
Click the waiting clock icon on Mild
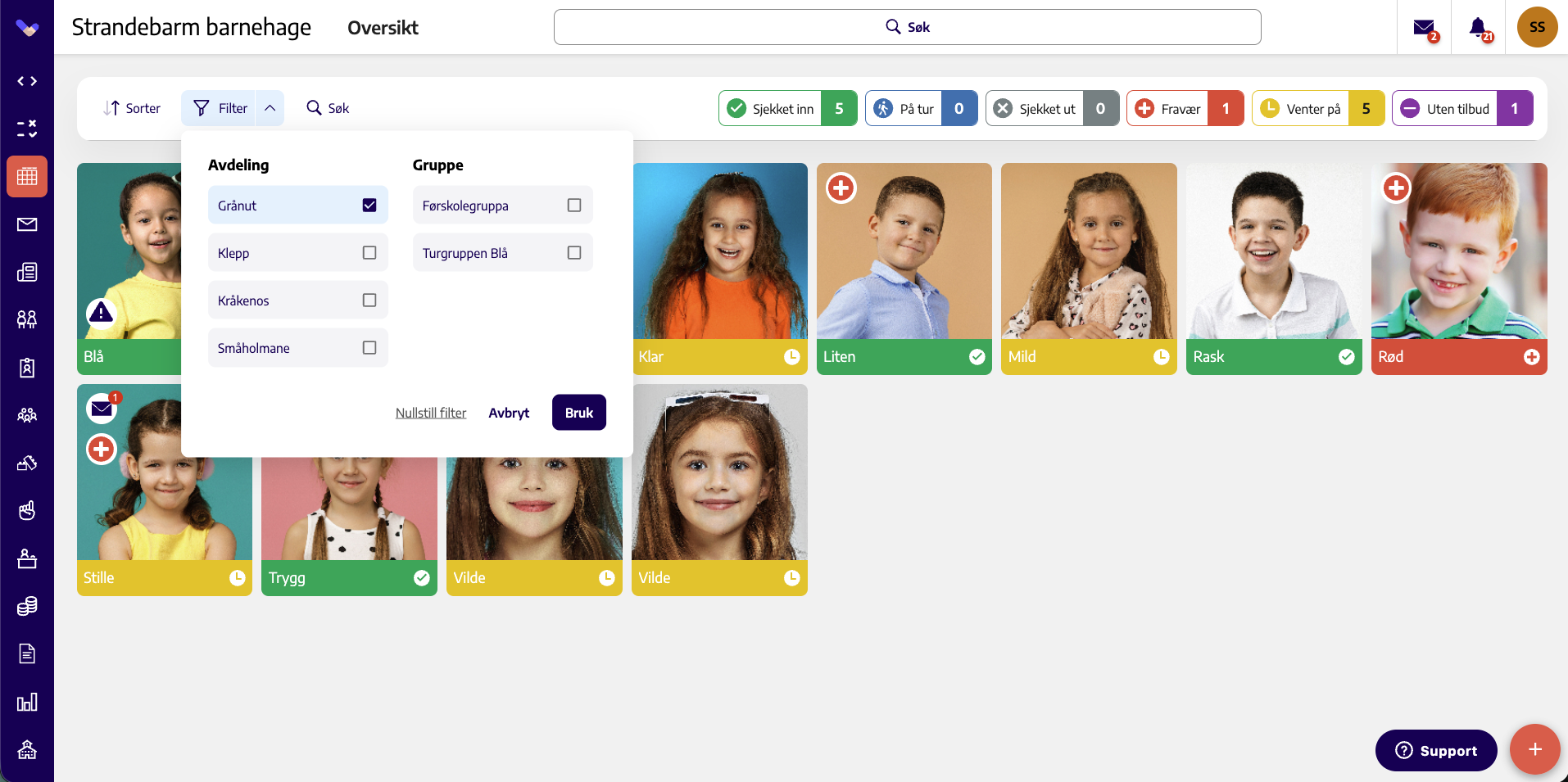1161,357
